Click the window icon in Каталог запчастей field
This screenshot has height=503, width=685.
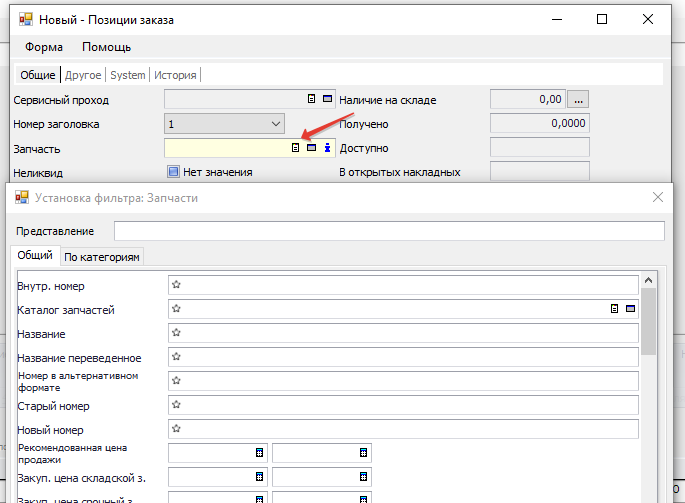tap(630, 310)
